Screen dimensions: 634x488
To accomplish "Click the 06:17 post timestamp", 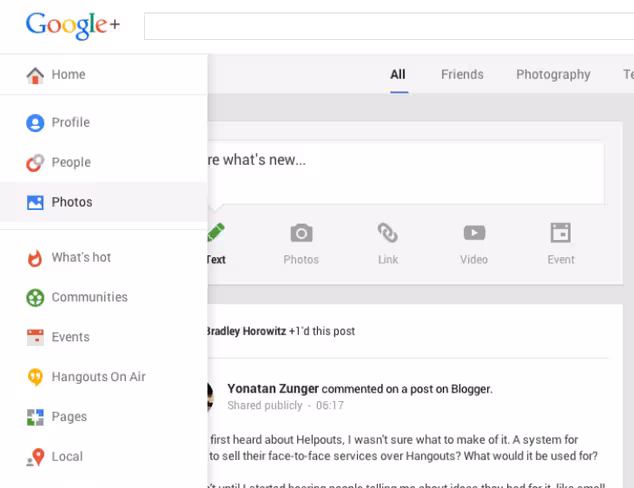I will [x=330, y=406].
